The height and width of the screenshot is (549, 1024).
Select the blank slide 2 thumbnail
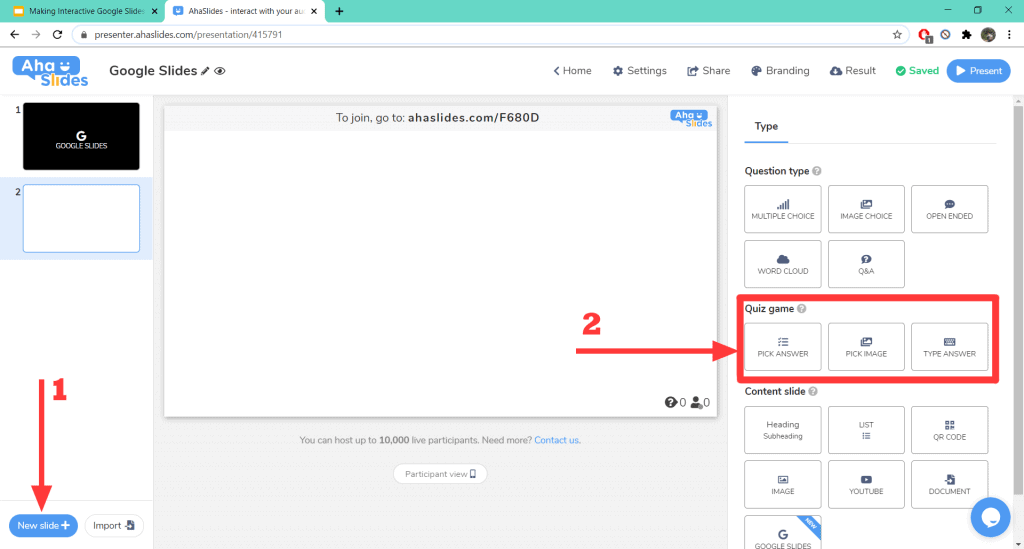coord(81,218)
